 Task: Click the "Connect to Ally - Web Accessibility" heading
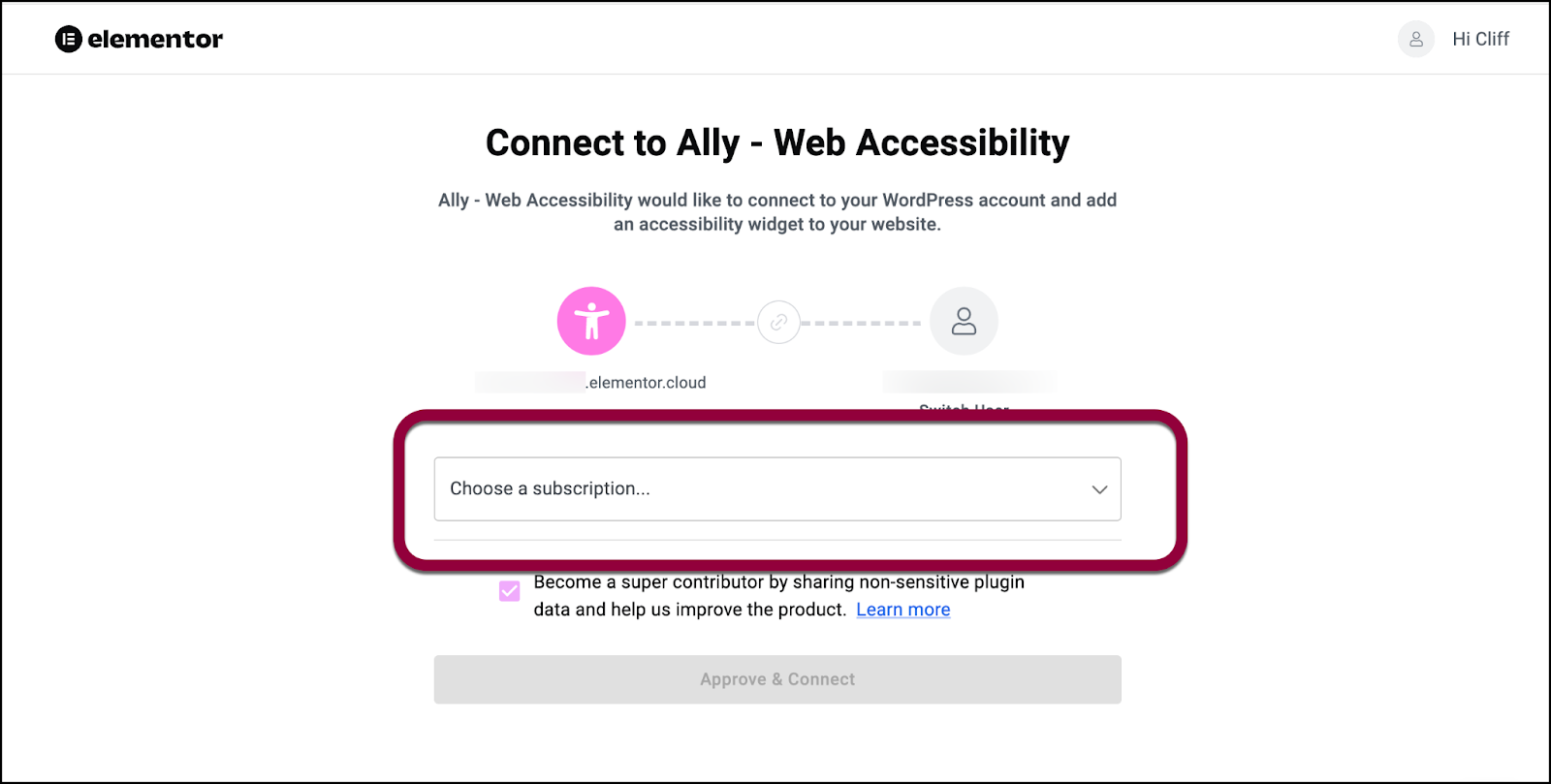[x=777, y=143]
